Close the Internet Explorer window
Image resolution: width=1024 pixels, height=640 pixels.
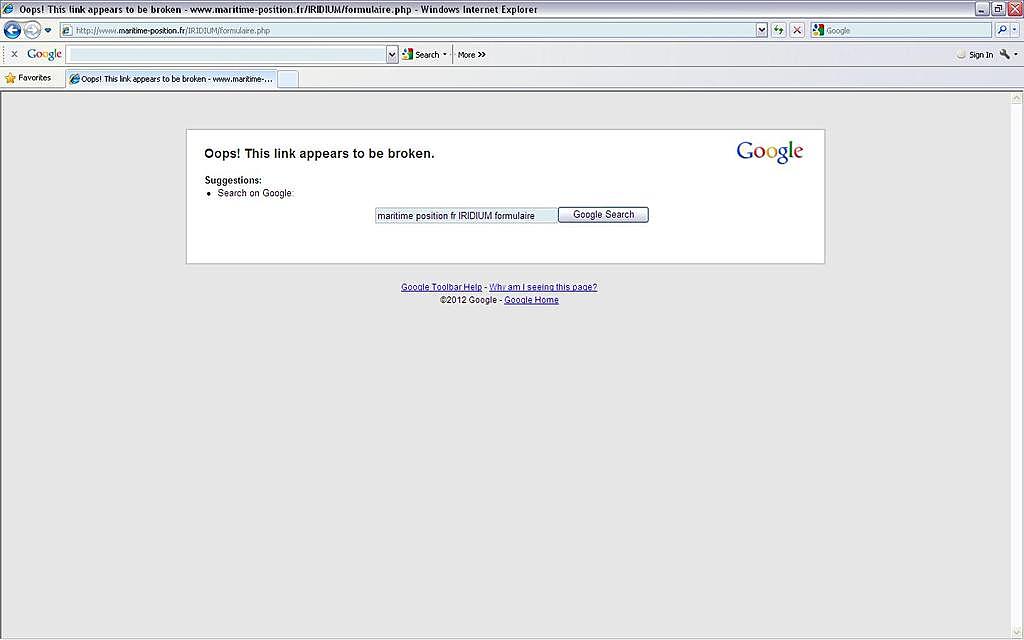1015,9
